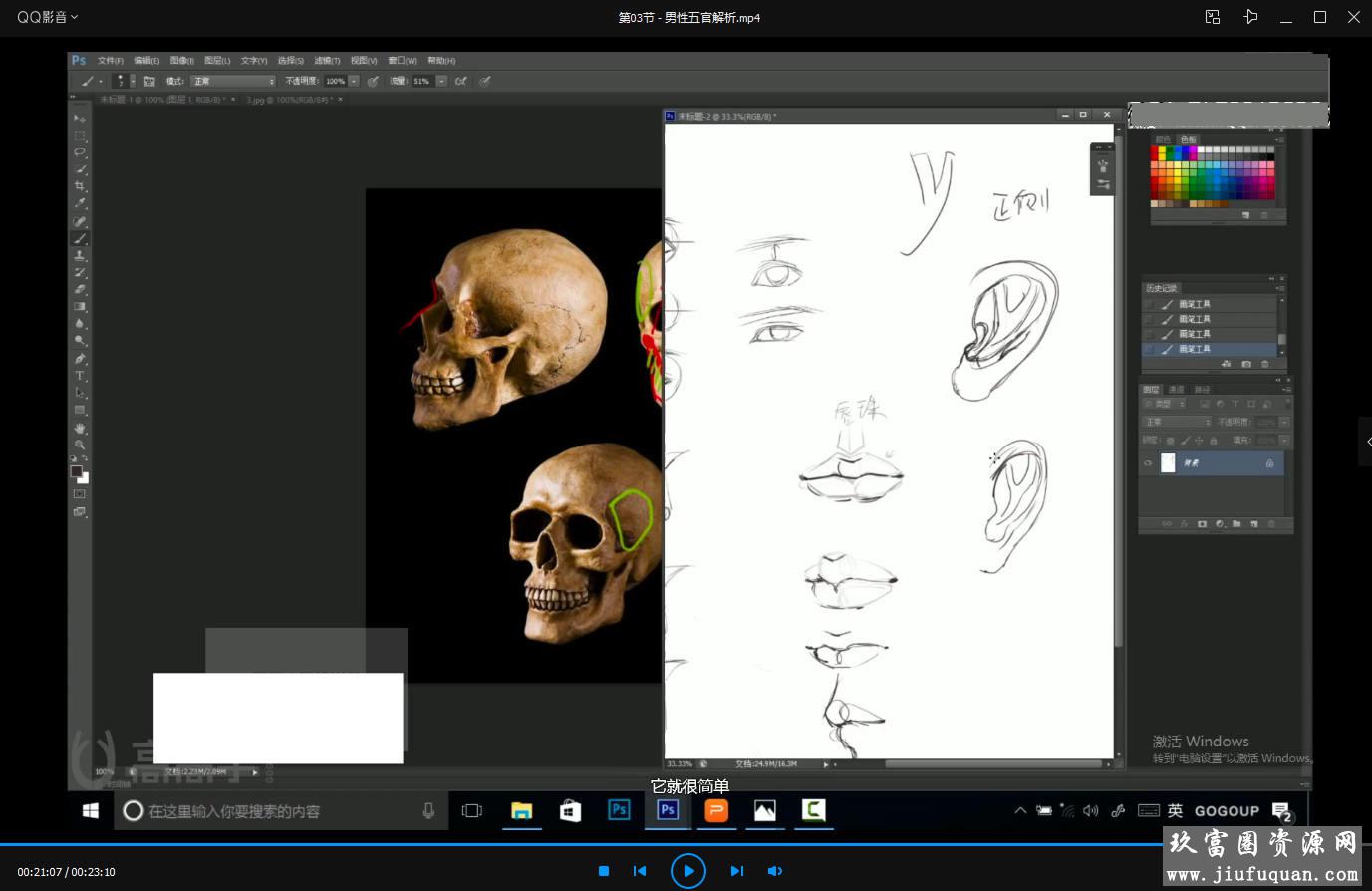The height and width of the screenshot is (891, 1372).
Task: Select the Type tool in Photoshop toolbar
Action: (80, 376)
